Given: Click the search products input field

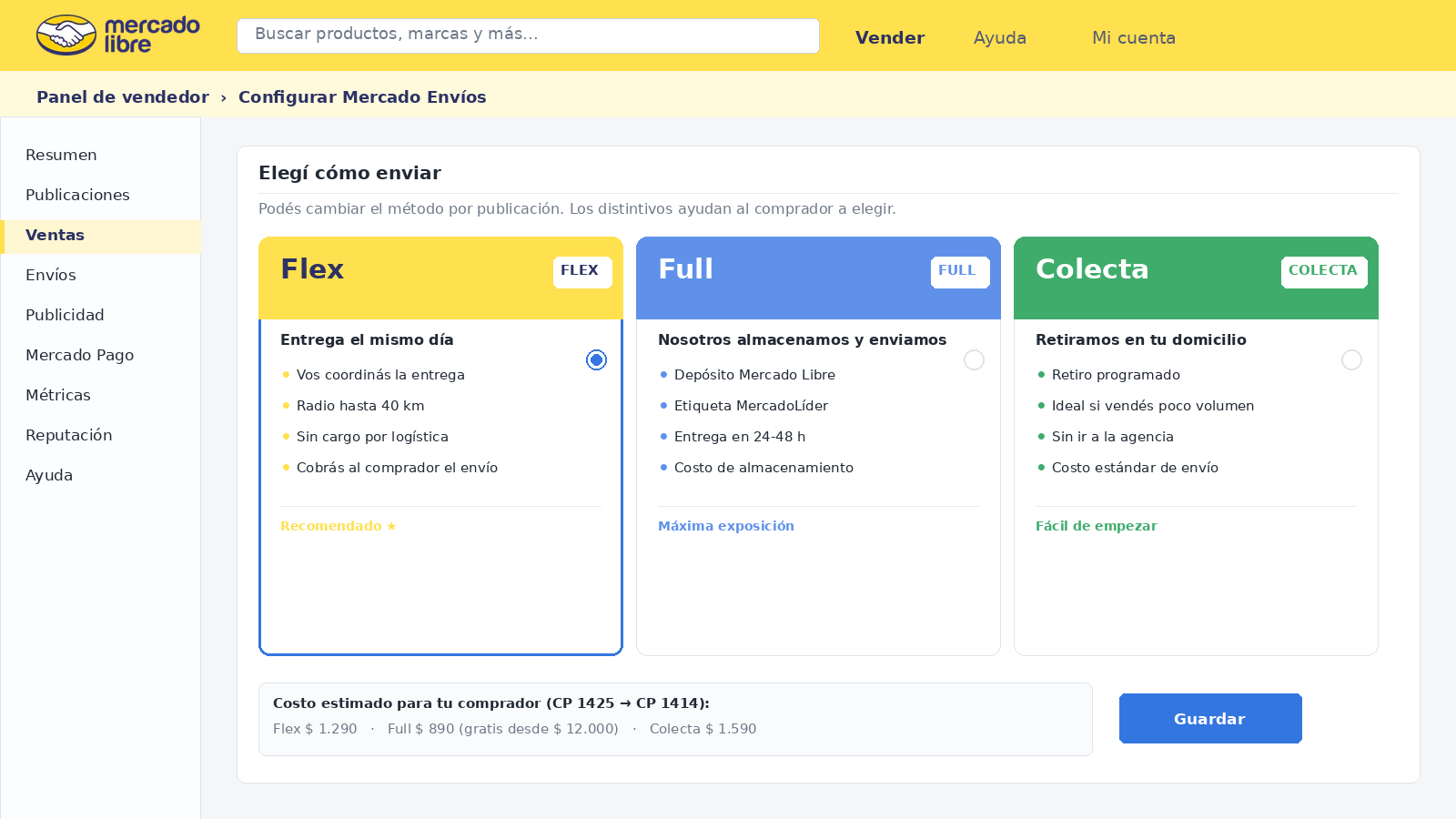Looking at the screenshot, I should tap(528, 35).
